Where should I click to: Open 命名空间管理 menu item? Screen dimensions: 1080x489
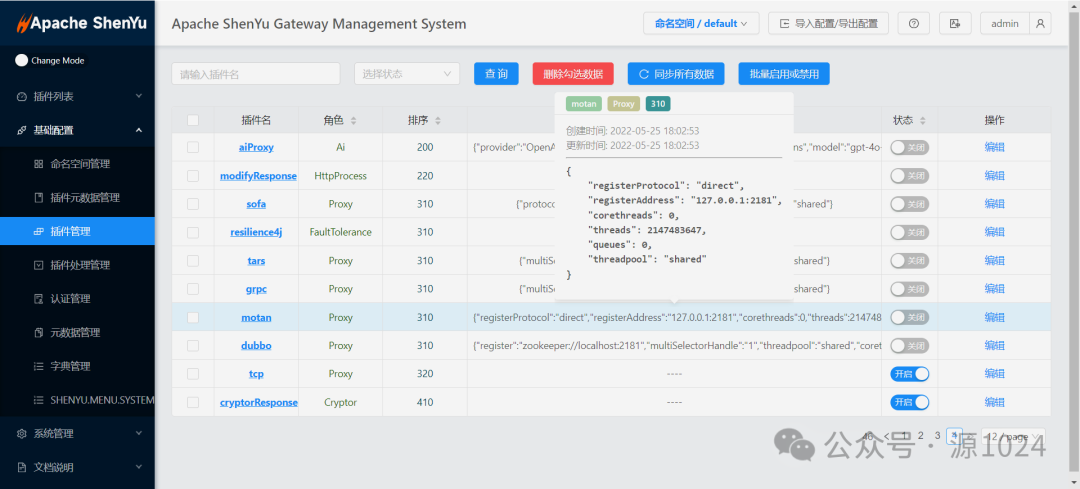click(77, 164)
